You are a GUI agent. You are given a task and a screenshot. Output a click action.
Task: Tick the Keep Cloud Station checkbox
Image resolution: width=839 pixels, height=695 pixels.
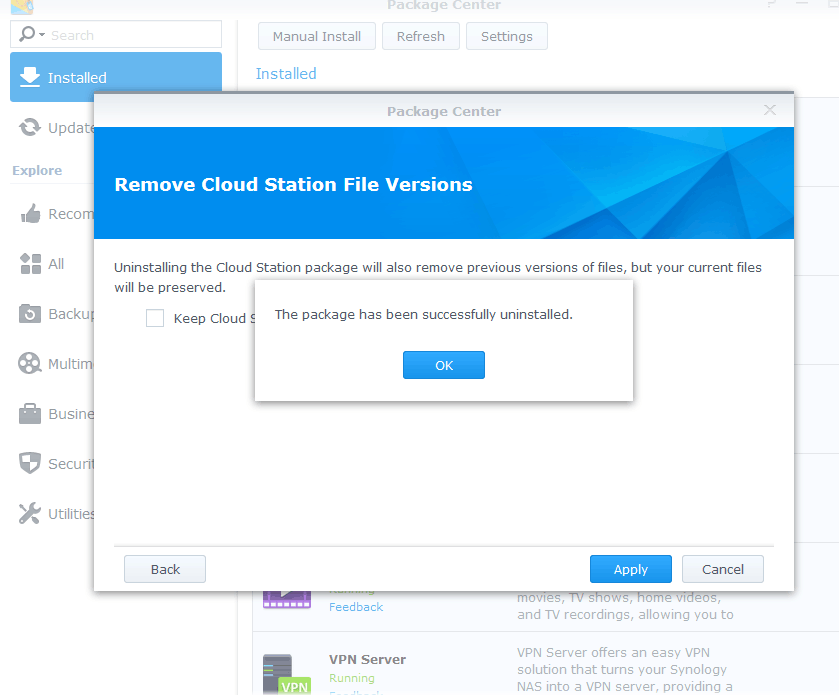155,318
